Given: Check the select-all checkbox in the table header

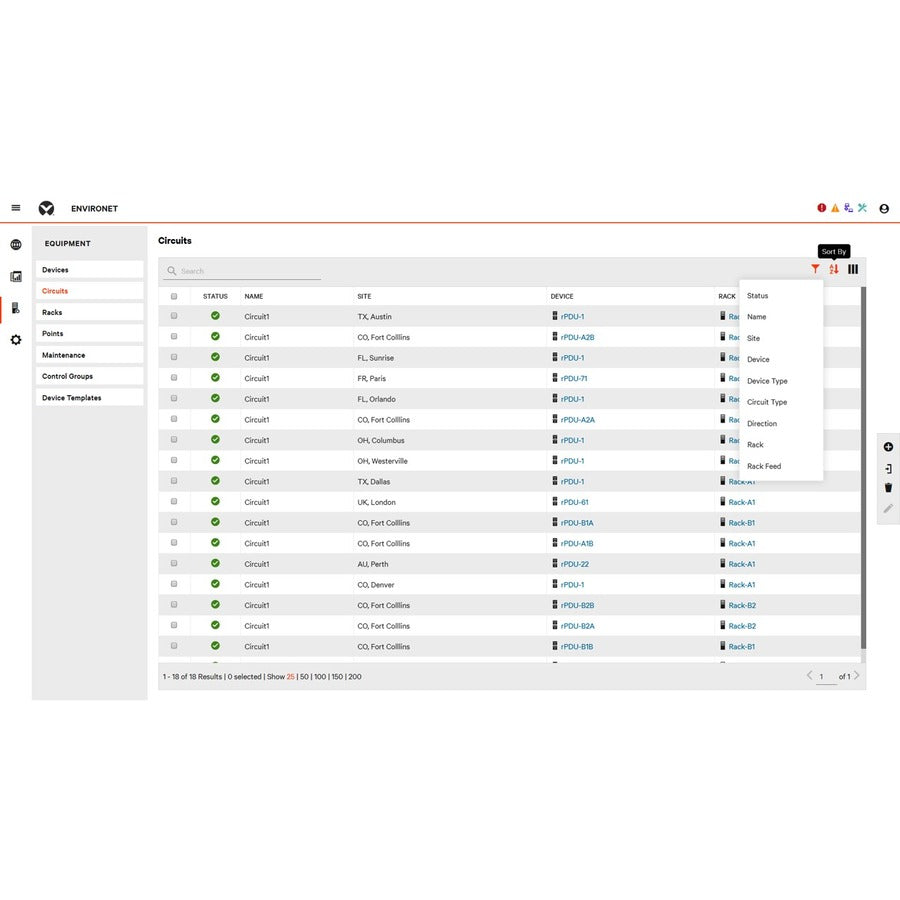Looking at the screenshot, I should [x=174, y=296].
